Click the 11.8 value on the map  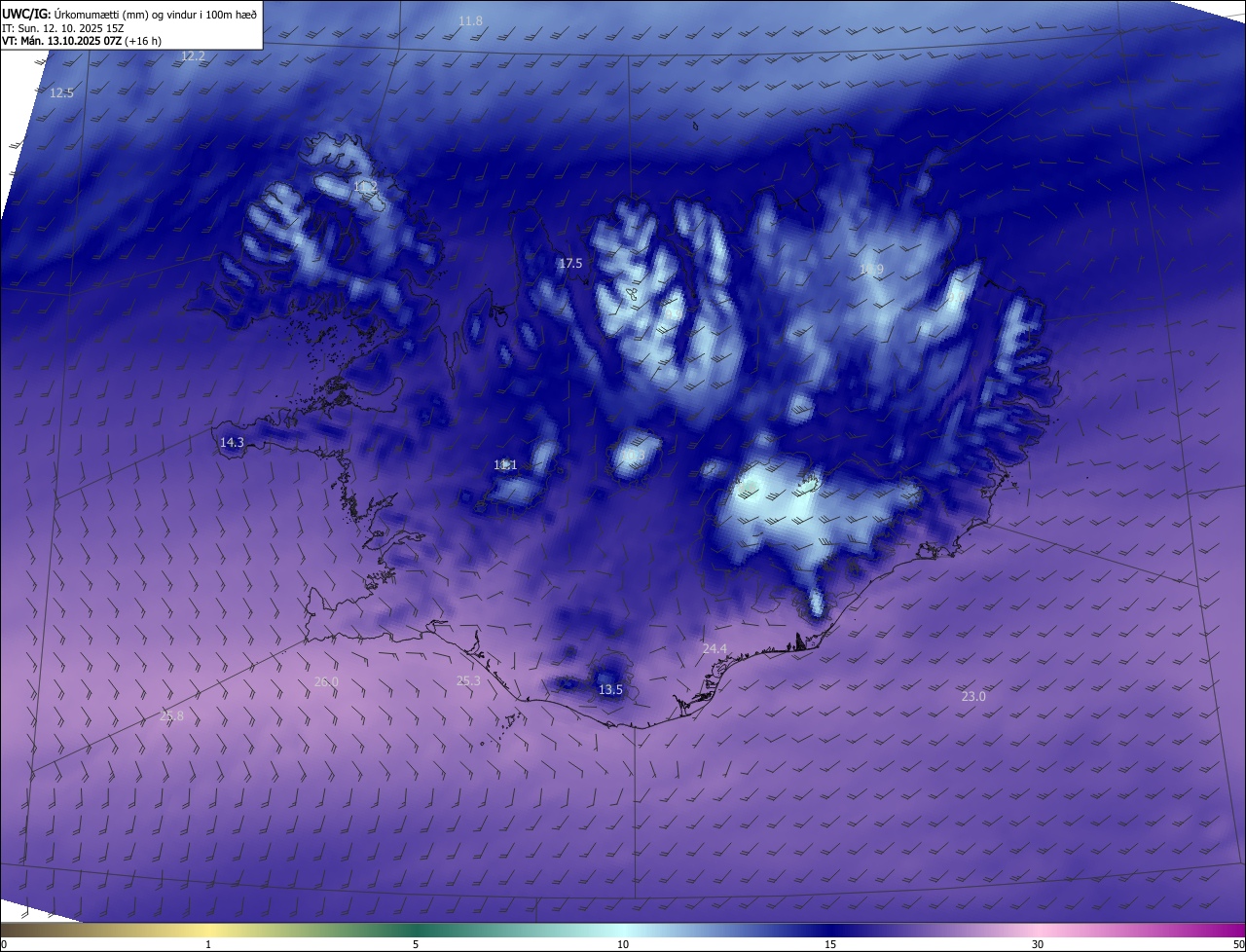pyautogui.click(x=470, y=20)
